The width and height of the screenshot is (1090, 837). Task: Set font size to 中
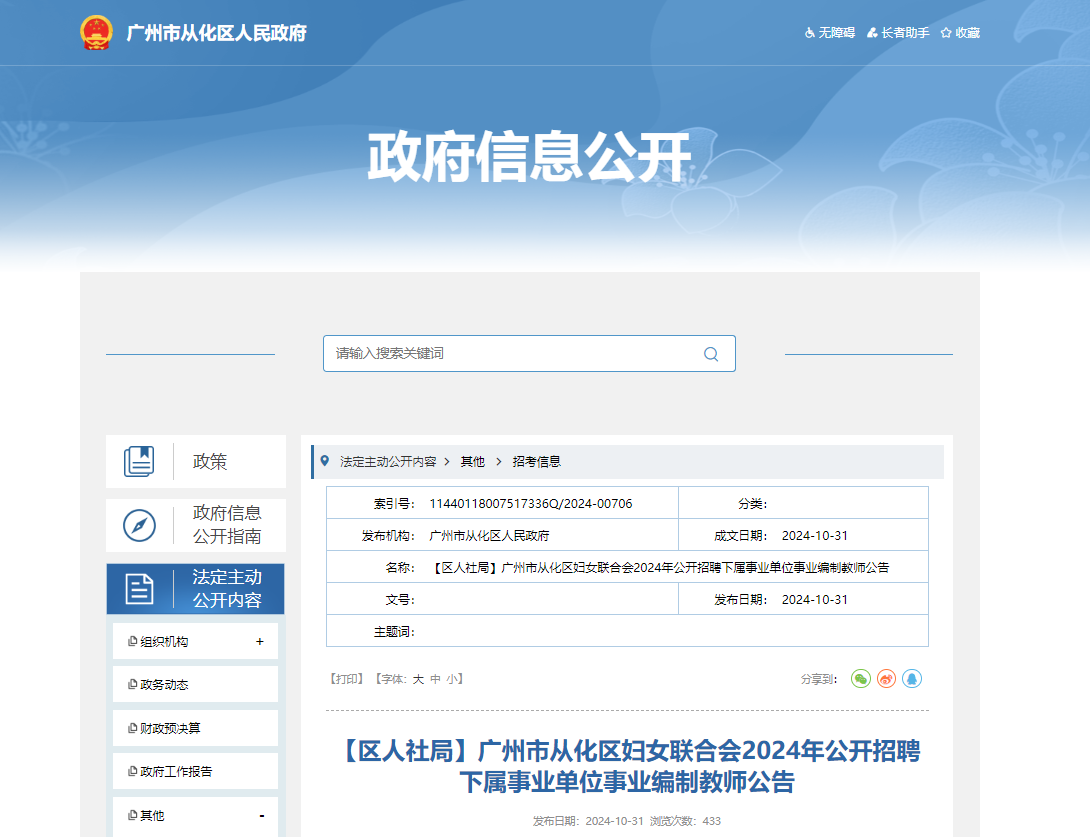[435, 679]
